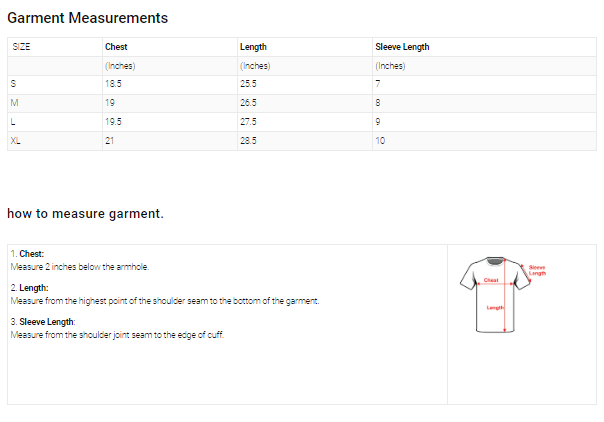604x422 pixels.
Task: Click the 27.5 length value cell
Action: (x=249, y=122)
